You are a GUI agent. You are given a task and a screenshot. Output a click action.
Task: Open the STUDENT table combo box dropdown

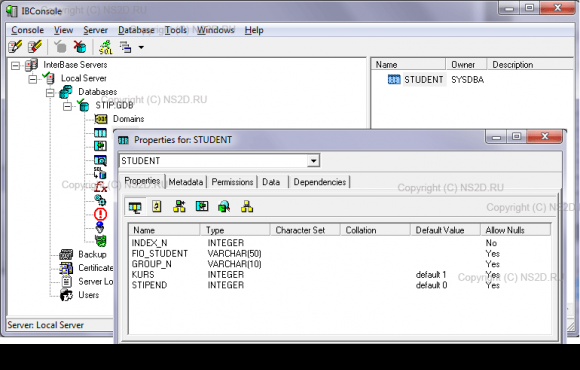(313, 161)
